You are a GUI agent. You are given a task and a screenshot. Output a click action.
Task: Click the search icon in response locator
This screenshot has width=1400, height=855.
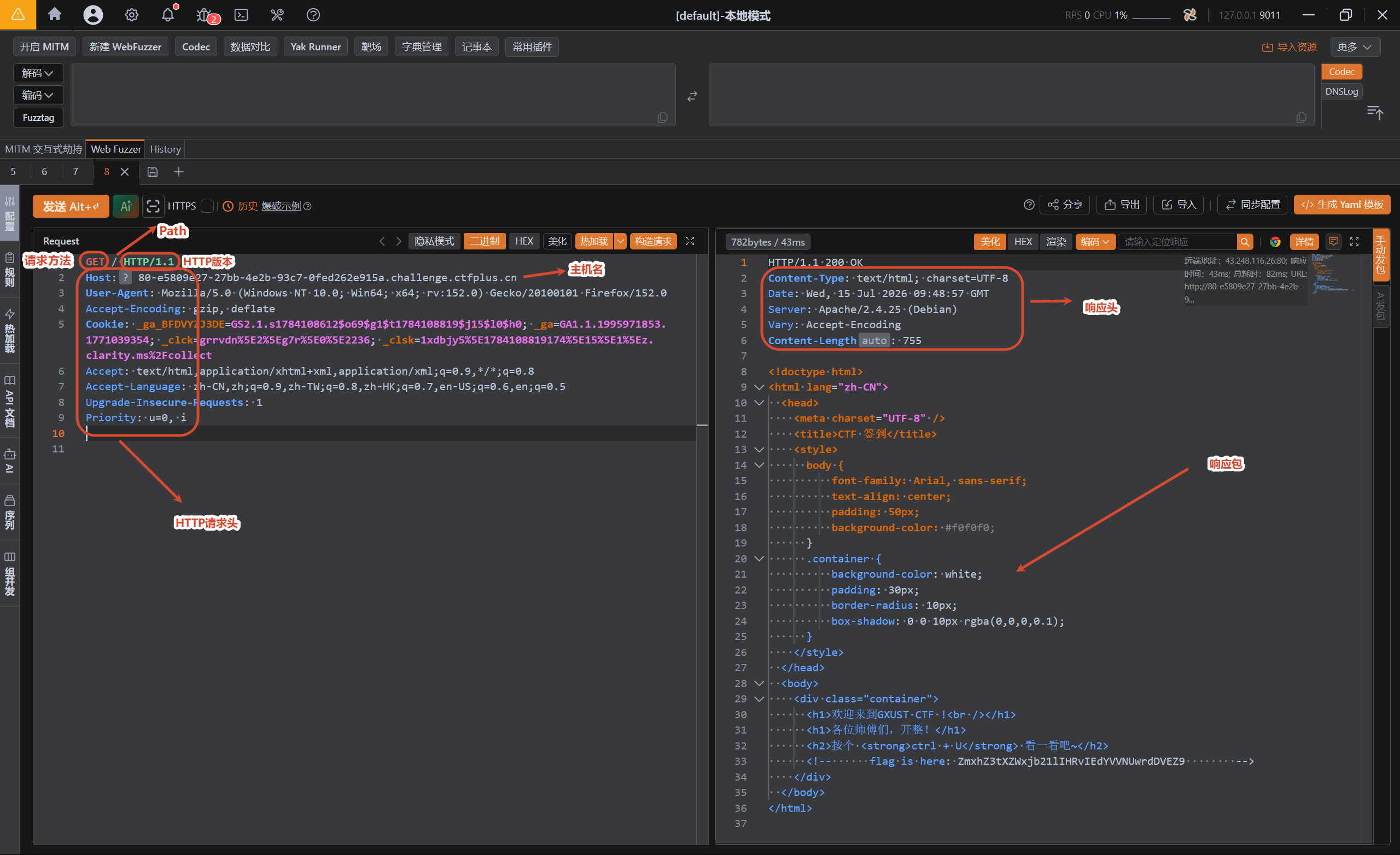pyautogui.click(x=1244, y=242)
